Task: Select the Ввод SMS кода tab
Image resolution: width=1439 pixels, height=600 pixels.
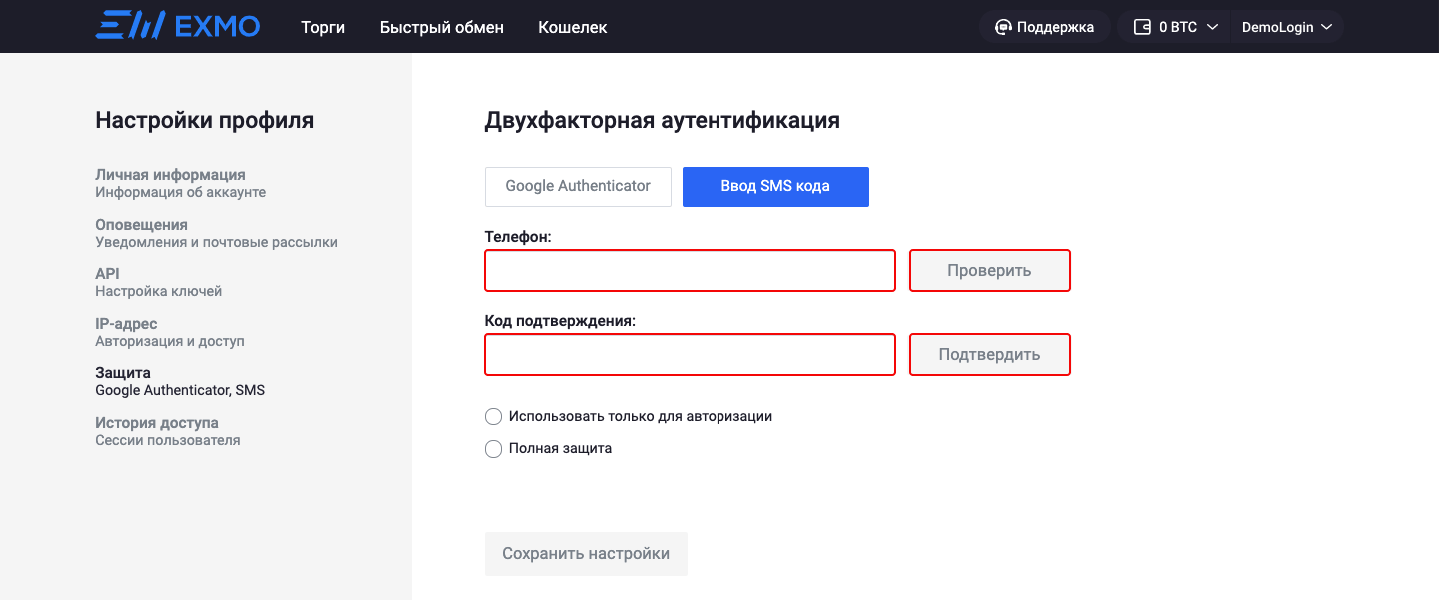Action: coord(775,186)
